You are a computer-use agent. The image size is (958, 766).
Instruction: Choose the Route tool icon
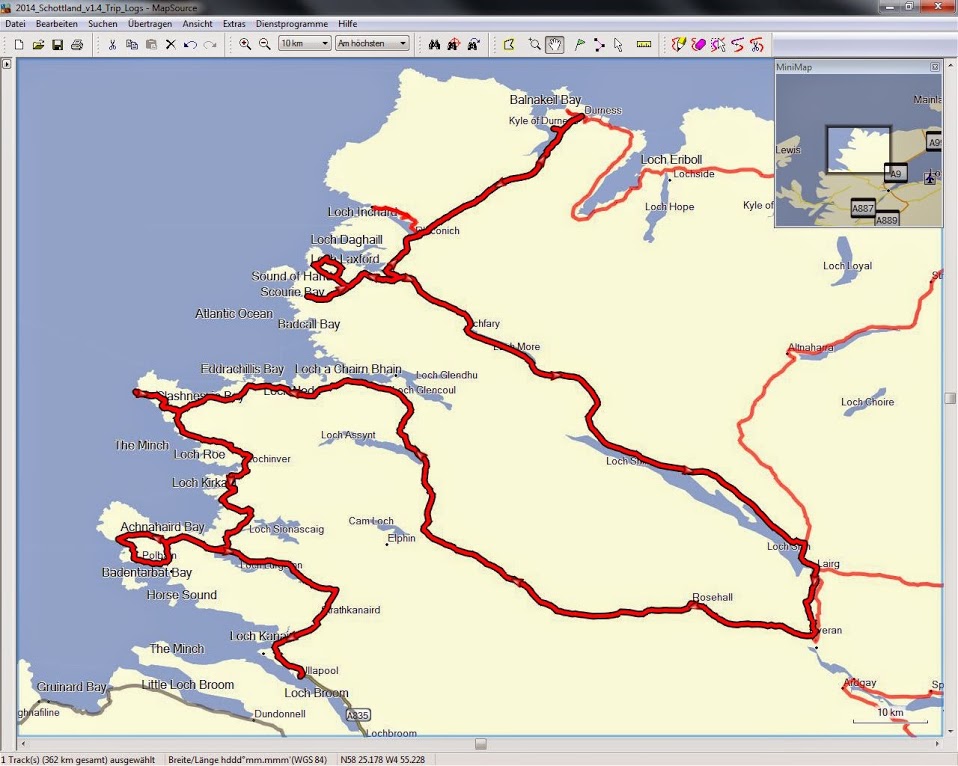tap(599, 44)
